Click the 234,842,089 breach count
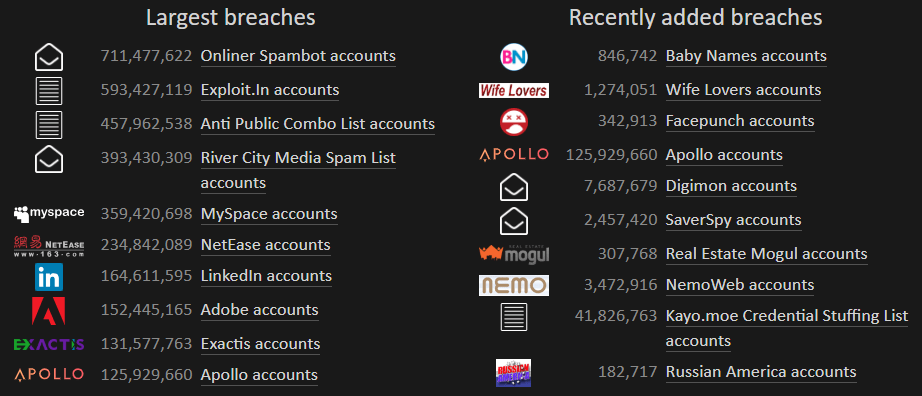This screenshot has height=396, width=922. click(146, 245)
